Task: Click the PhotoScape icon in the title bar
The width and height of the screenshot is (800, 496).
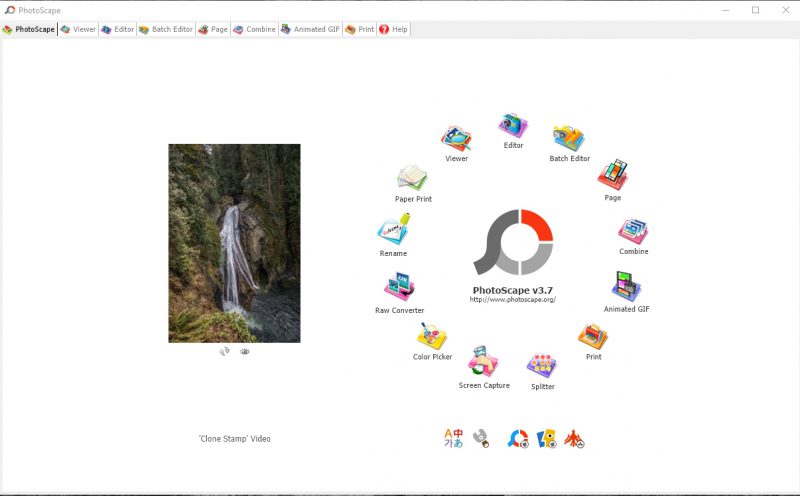Action: click(x=10, y=10)
